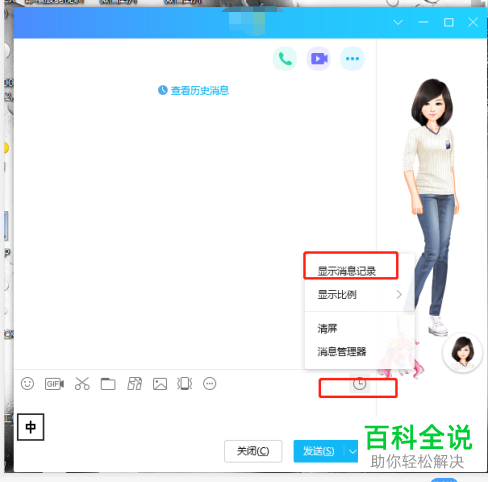This screenshot has width=488, height=482.
Task: Start a video call with the camera icon
Action: point(319,59)
